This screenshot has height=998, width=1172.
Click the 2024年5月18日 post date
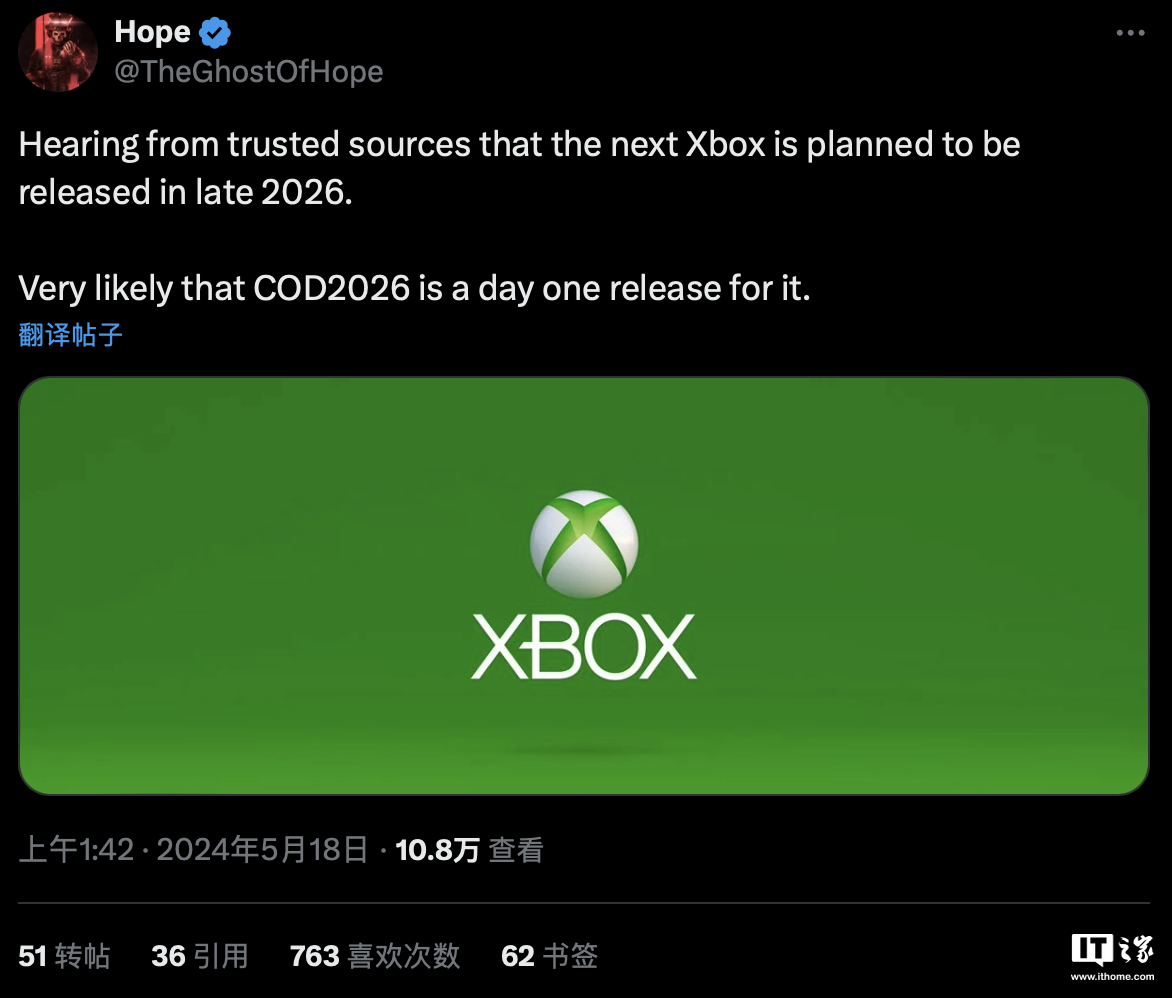(262, 850)
